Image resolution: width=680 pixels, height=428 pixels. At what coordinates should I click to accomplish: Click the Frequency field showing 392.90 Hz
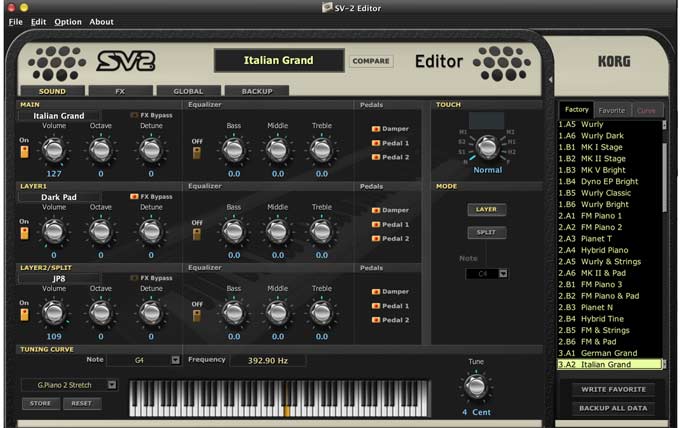(x=268, y=360)
